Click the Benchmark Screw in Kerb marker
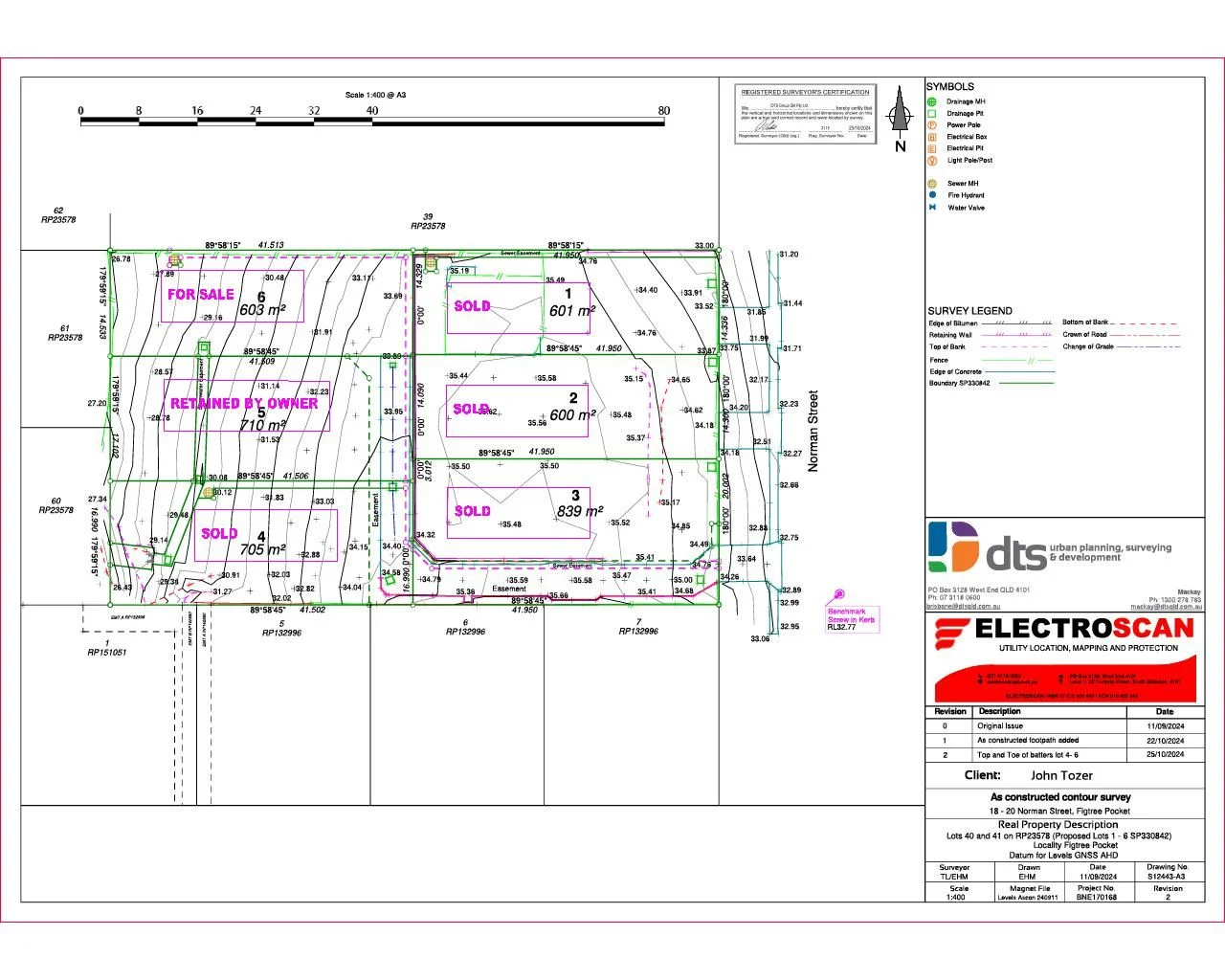This screenshot has height=980, width=1225. click(x=840, y=595)
